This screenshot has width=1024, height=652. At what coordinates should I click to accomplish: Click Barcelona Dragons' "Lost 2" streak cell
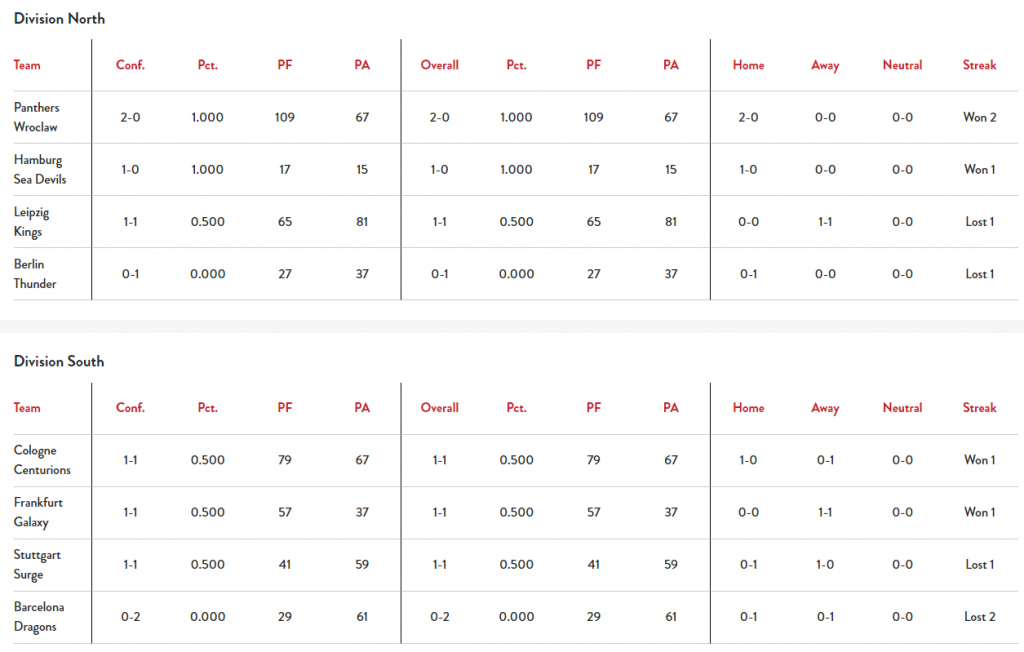tap(979, 616)
